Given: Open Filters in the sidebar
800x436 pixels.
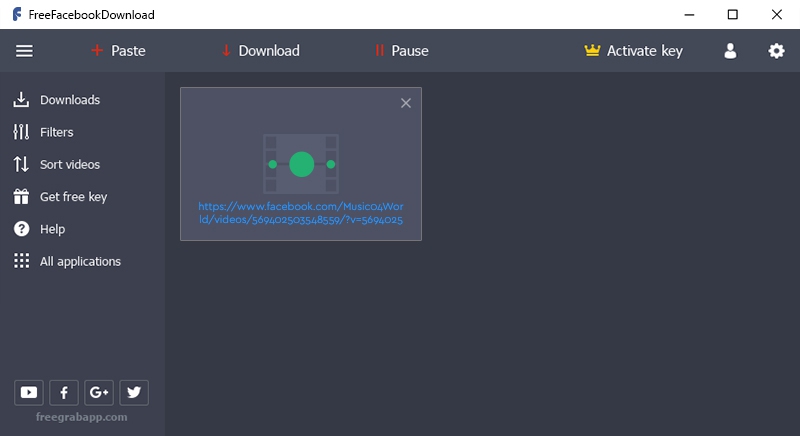Looking at the screenshot, I should tap(43, 132).
